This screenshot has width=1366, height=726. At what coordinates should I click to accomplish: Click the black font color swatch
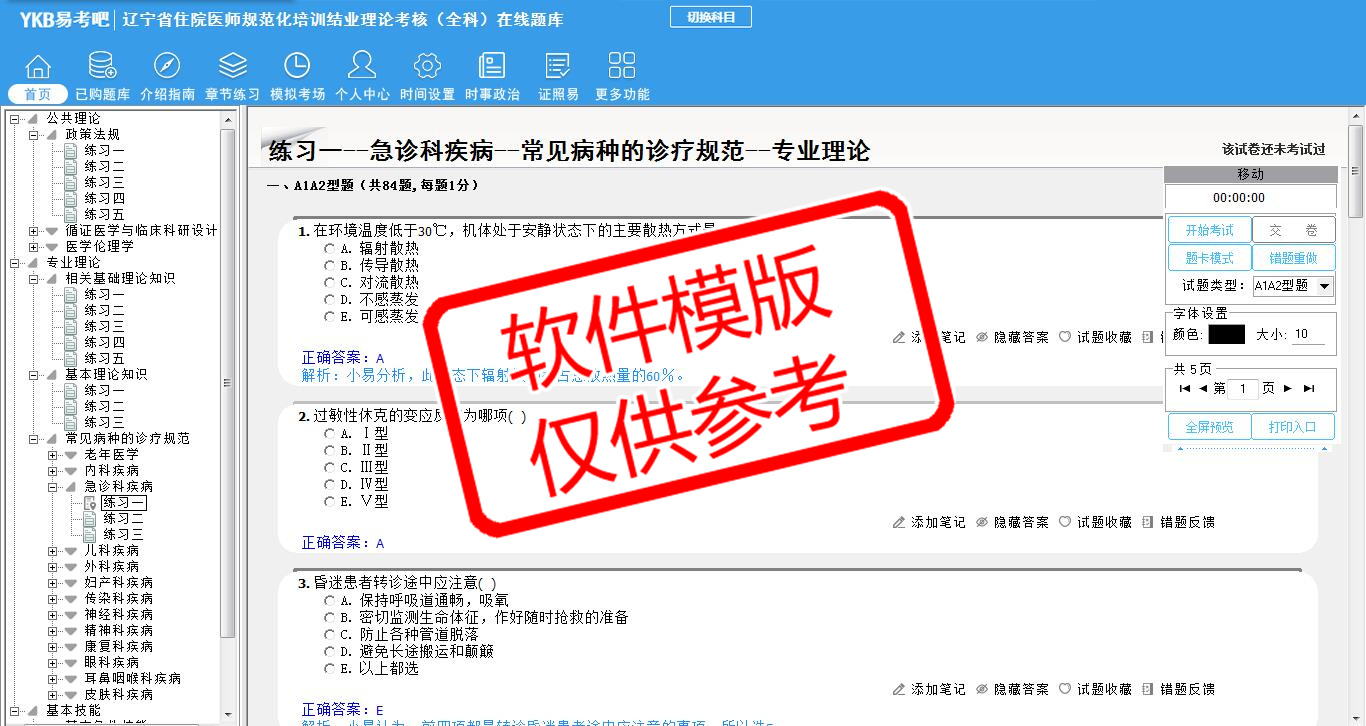point(1226,334)
